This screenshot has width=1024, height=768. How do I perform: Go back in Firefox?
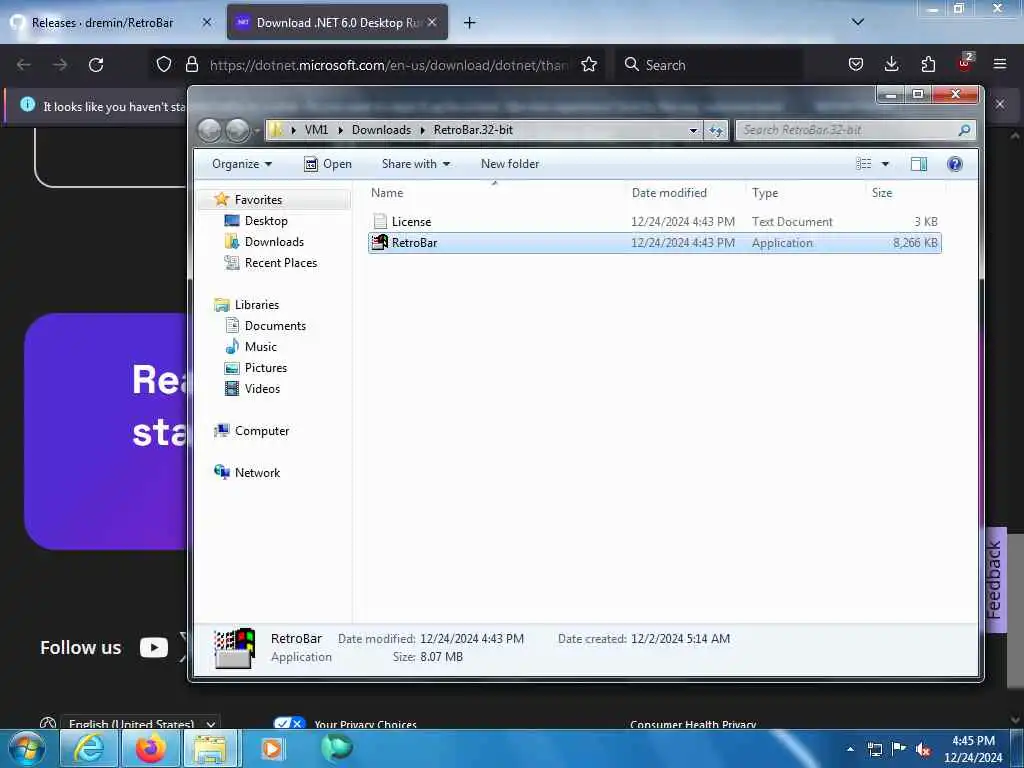[24, 65]
